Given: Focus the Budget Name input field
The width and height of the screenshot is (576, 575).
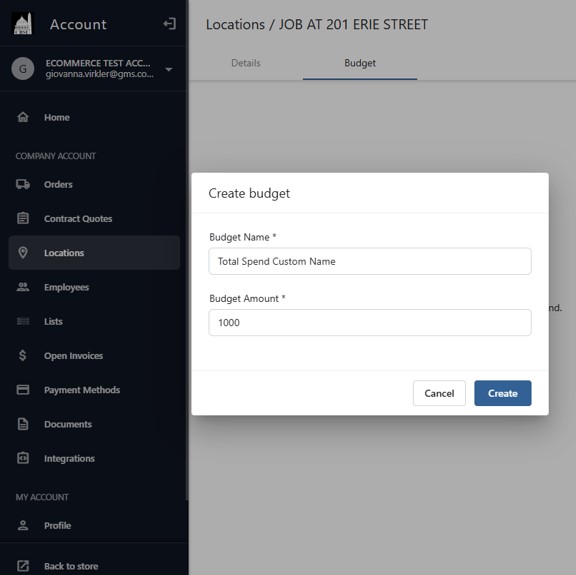Looking at the screenshot, I should [x=370, y=261].
